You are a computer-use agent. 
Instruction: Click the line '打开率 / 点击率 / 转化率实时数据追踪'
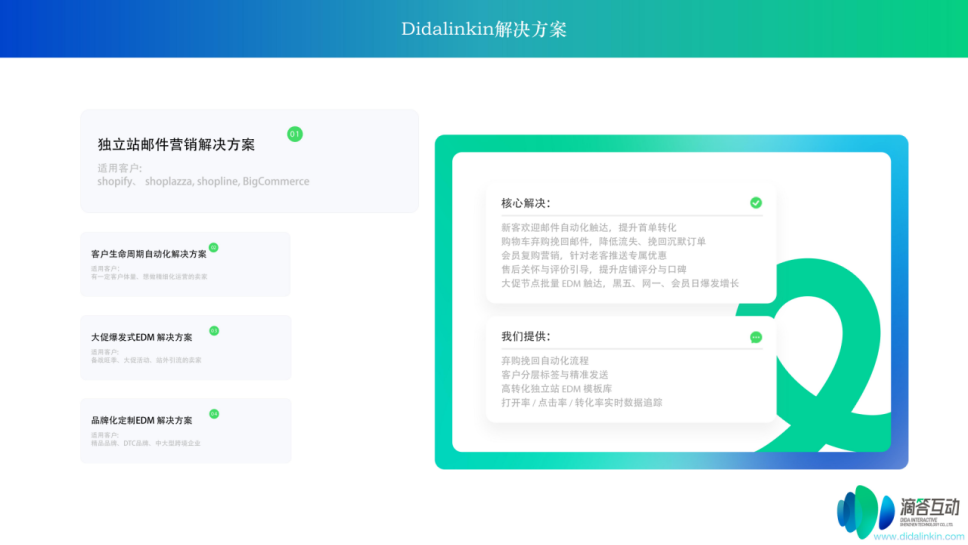[582, 402]
